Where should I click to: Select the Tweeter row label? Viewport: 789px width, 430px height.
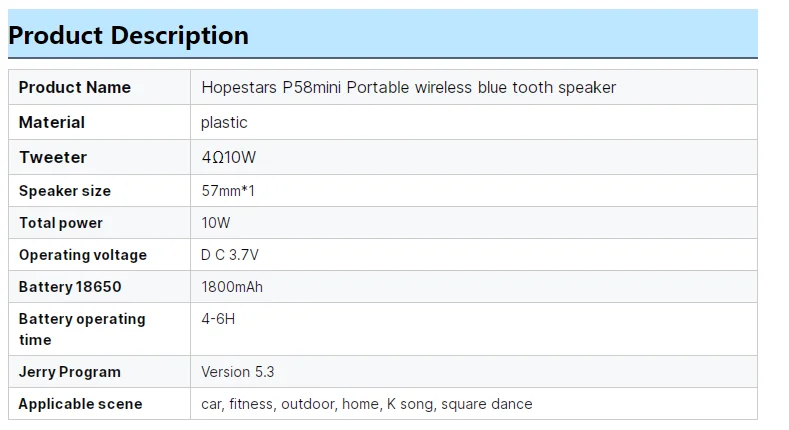tap(53, 158)
